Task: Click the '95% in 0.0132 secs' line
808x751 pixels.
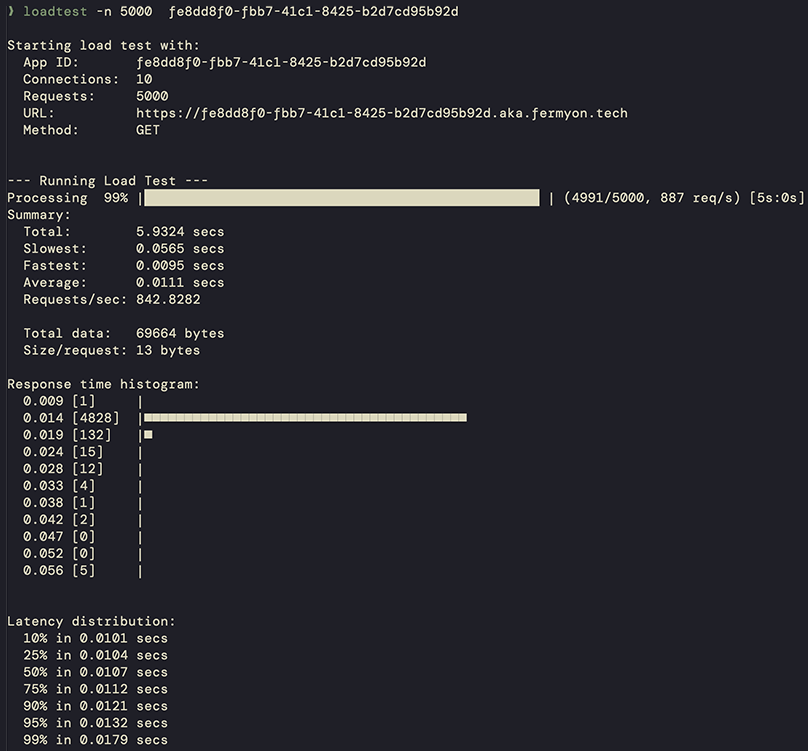Action: (95, 723)
